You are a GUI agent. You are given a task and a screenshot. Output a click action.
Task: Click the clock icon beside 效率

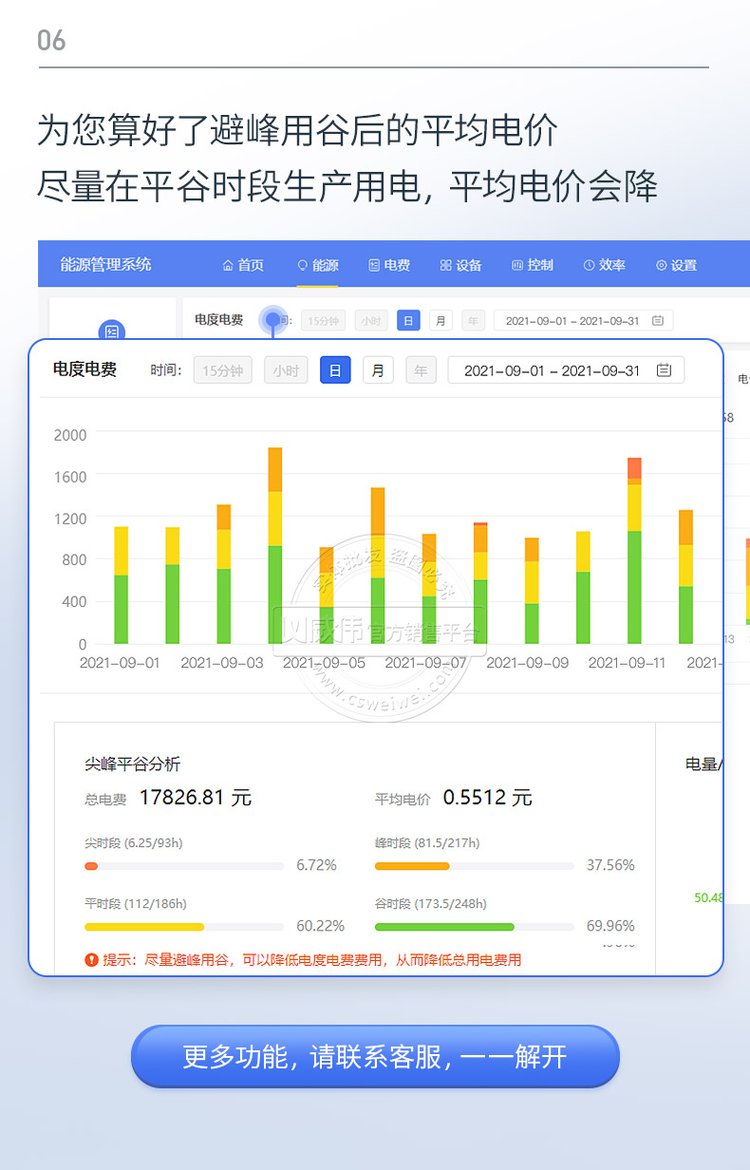point(588,265)
